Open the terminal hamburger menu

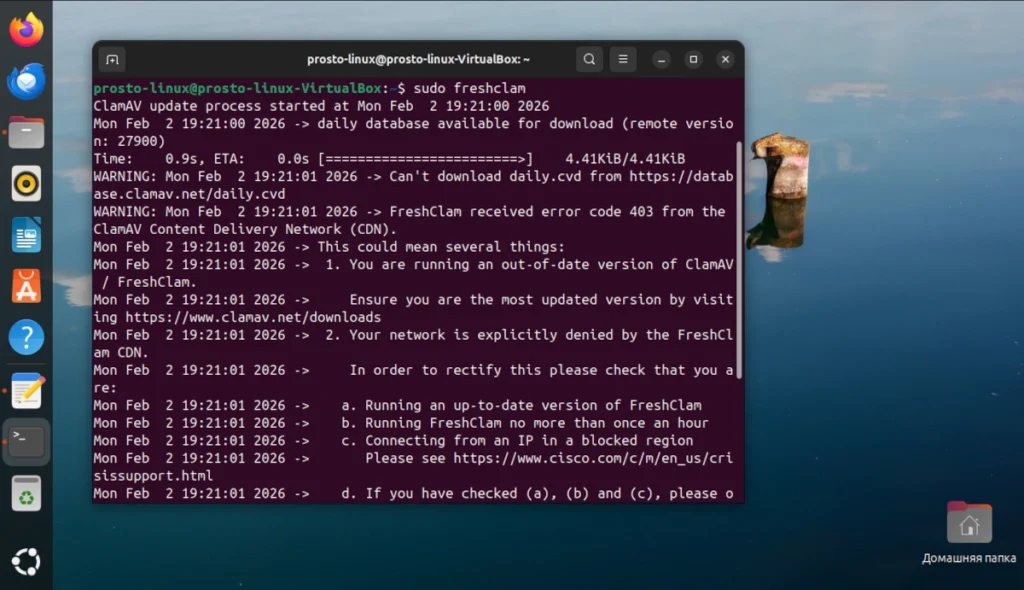tap(623, 59)
